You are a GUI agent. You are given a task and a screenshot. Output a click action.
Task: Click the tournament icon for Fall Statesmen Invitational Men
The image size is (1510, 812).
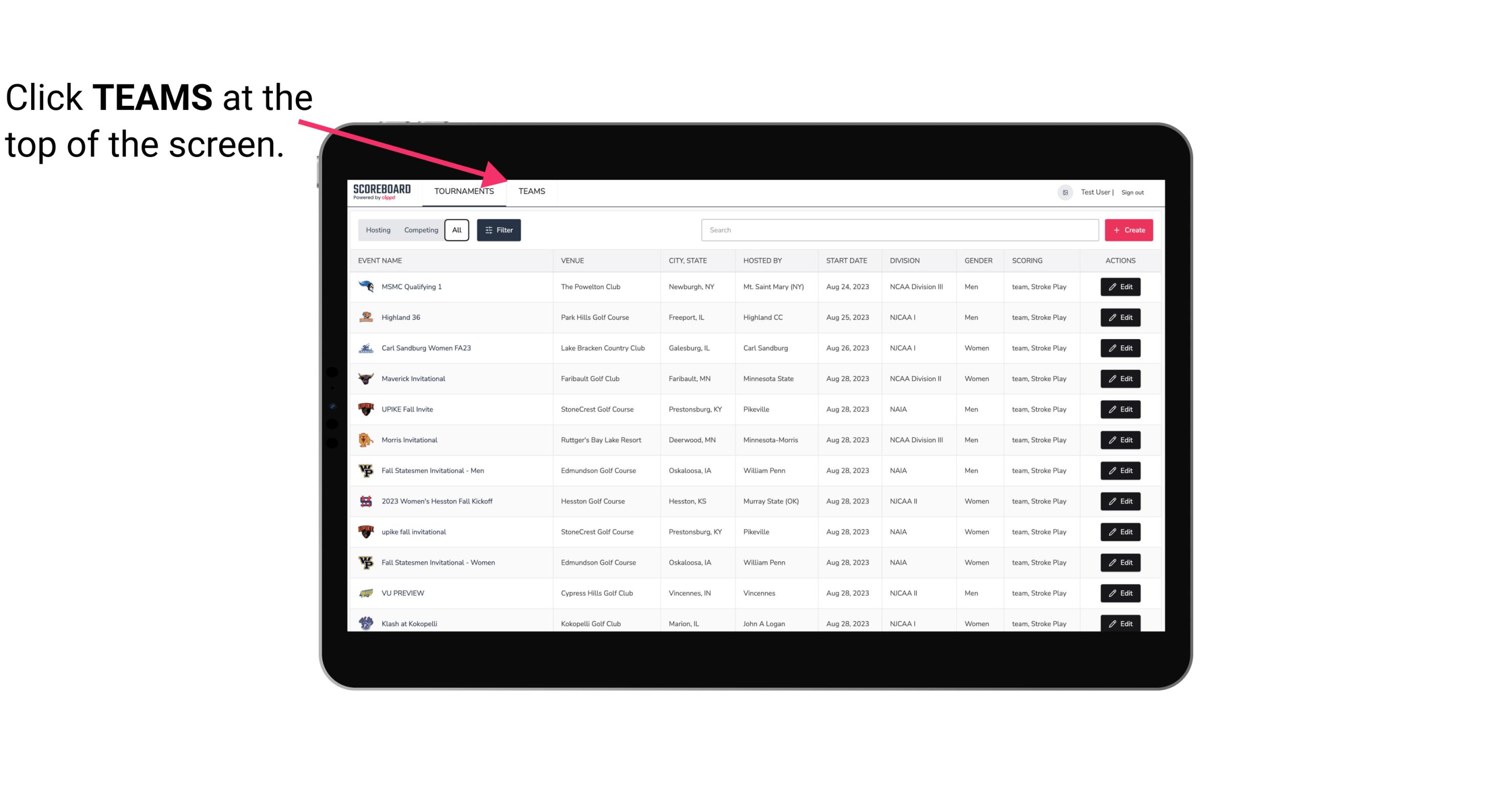(367, 470)
